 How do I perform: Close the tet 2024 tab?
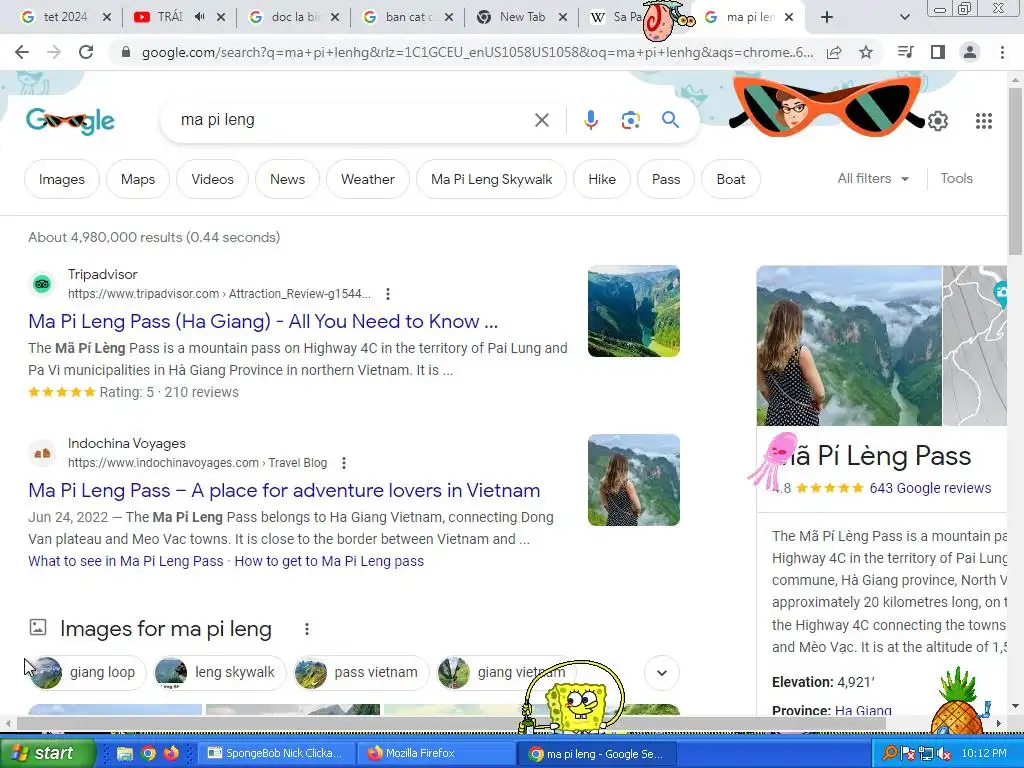point(106,17)
